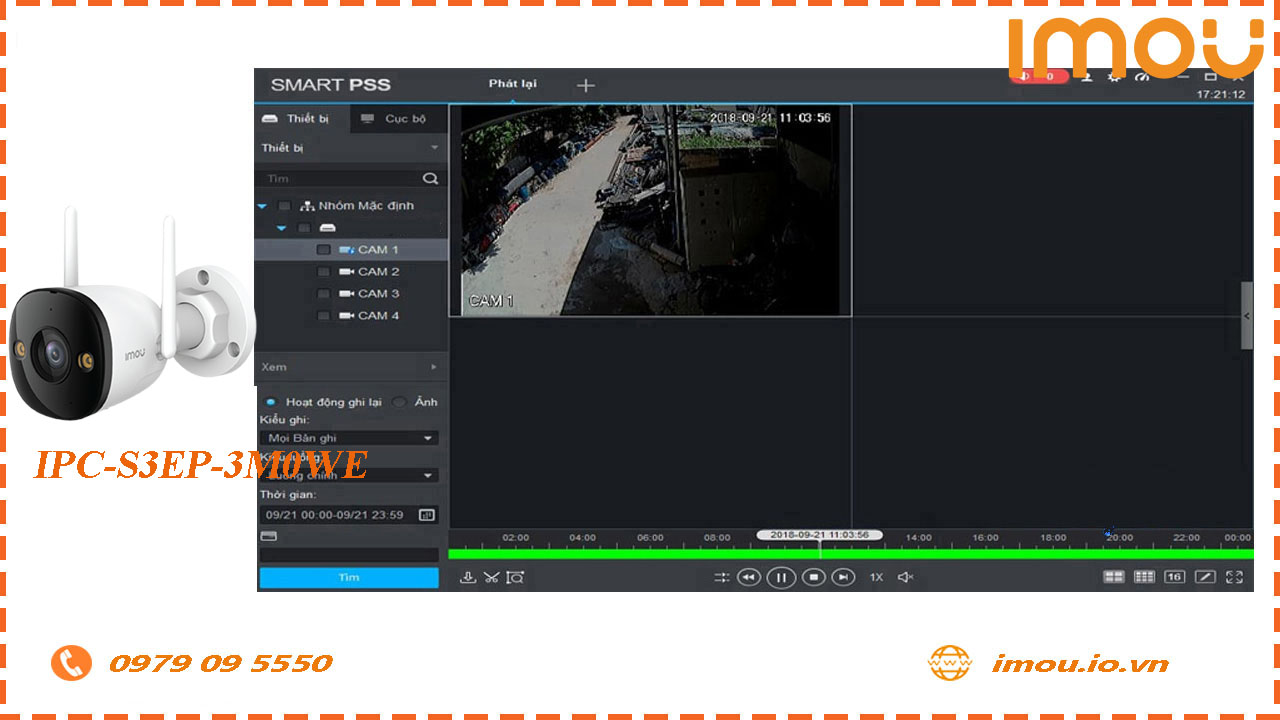The height and width of the screenshot is (720, 1280).
Task: Check the CAM 3 checkbox
Action: click(324, 293)
